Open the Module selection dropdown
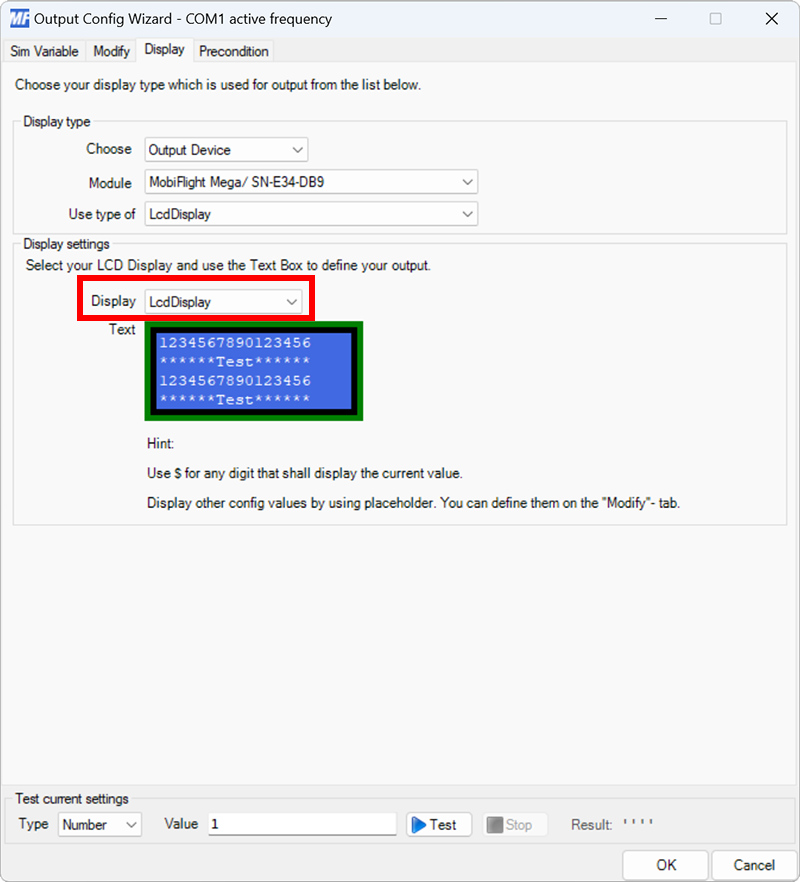Image resolution: width=800 pixels, height=882 pixels. (310, 181)
